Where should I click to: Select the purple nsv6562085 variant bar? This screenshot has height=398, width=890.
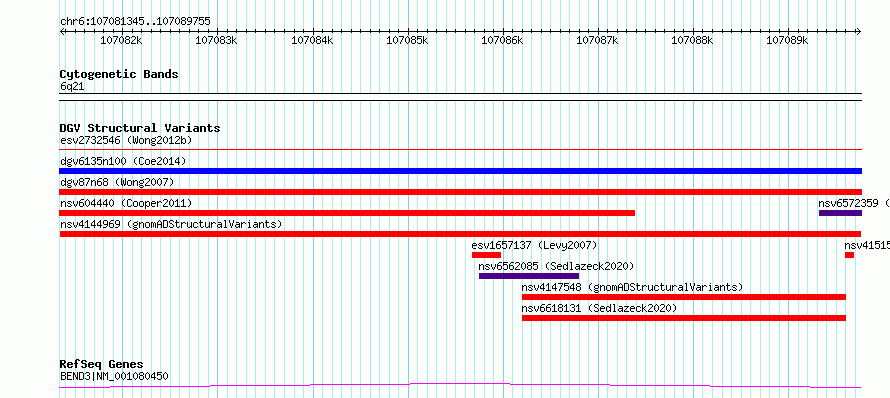click(529, 276)
